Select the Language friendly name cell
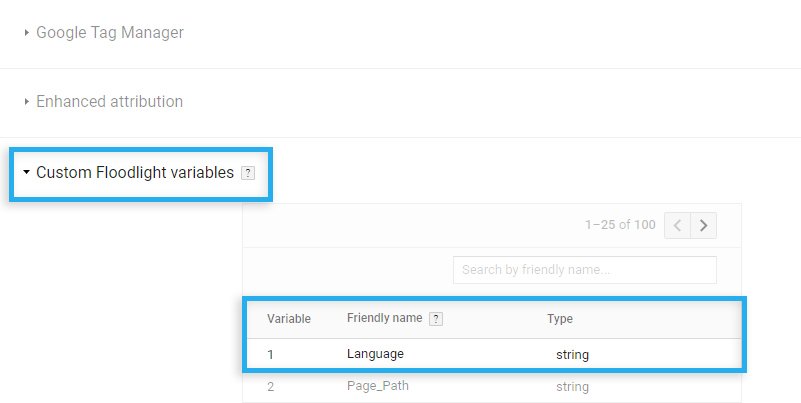 coord(375,354)
